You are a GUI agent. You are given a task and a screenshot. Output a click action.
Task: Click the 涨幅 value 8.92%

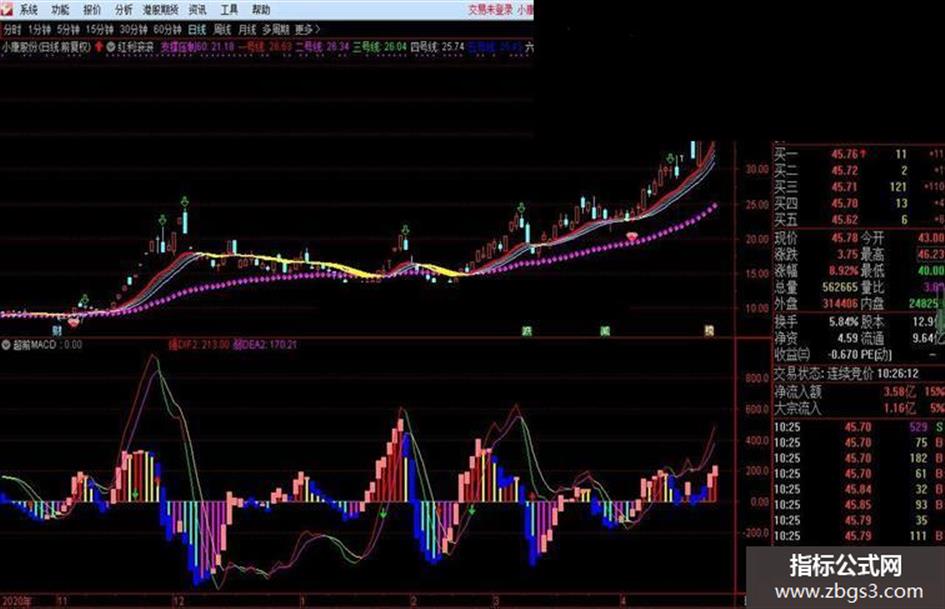coord(843,271)
